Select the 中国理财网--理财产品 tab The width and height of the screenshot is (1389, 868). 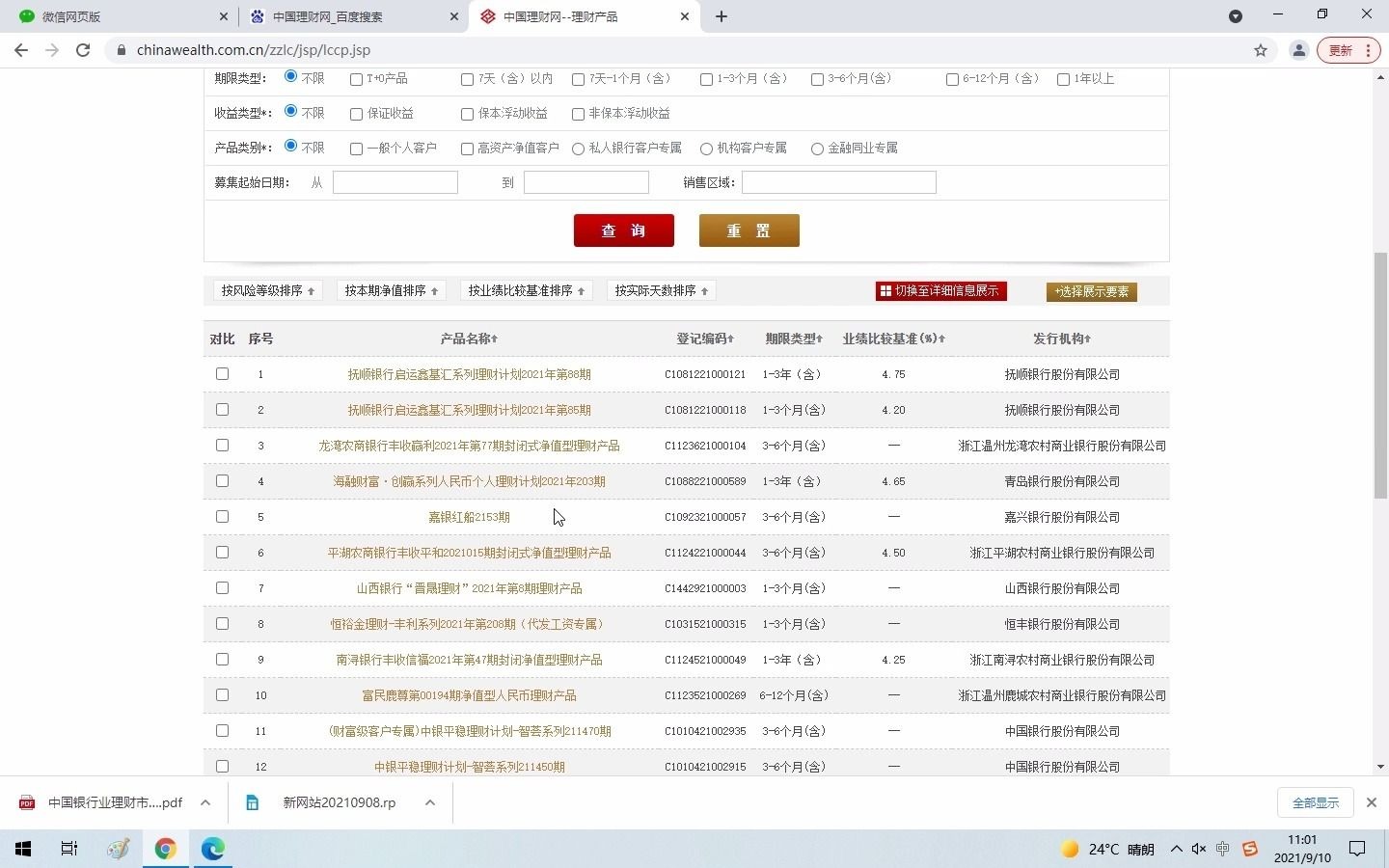584,16
